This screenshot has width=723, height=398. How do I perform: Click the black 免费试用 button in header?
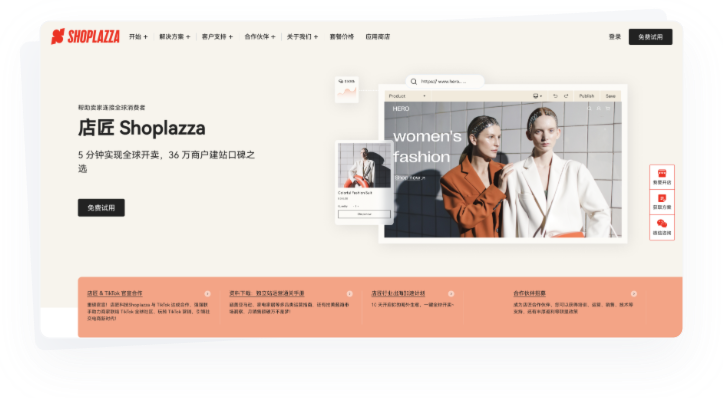[x=650, y=37]
